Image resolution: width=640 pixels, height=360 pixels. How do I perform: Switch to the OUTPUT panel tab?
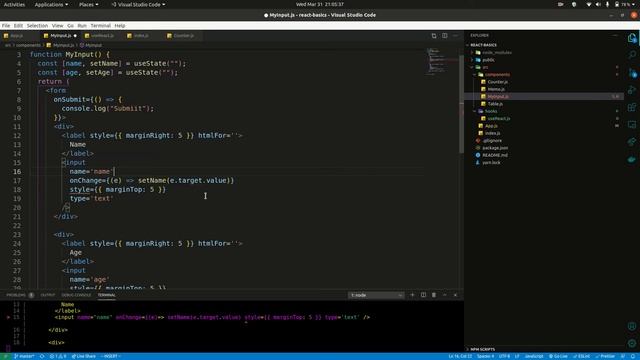pos(47,295)
